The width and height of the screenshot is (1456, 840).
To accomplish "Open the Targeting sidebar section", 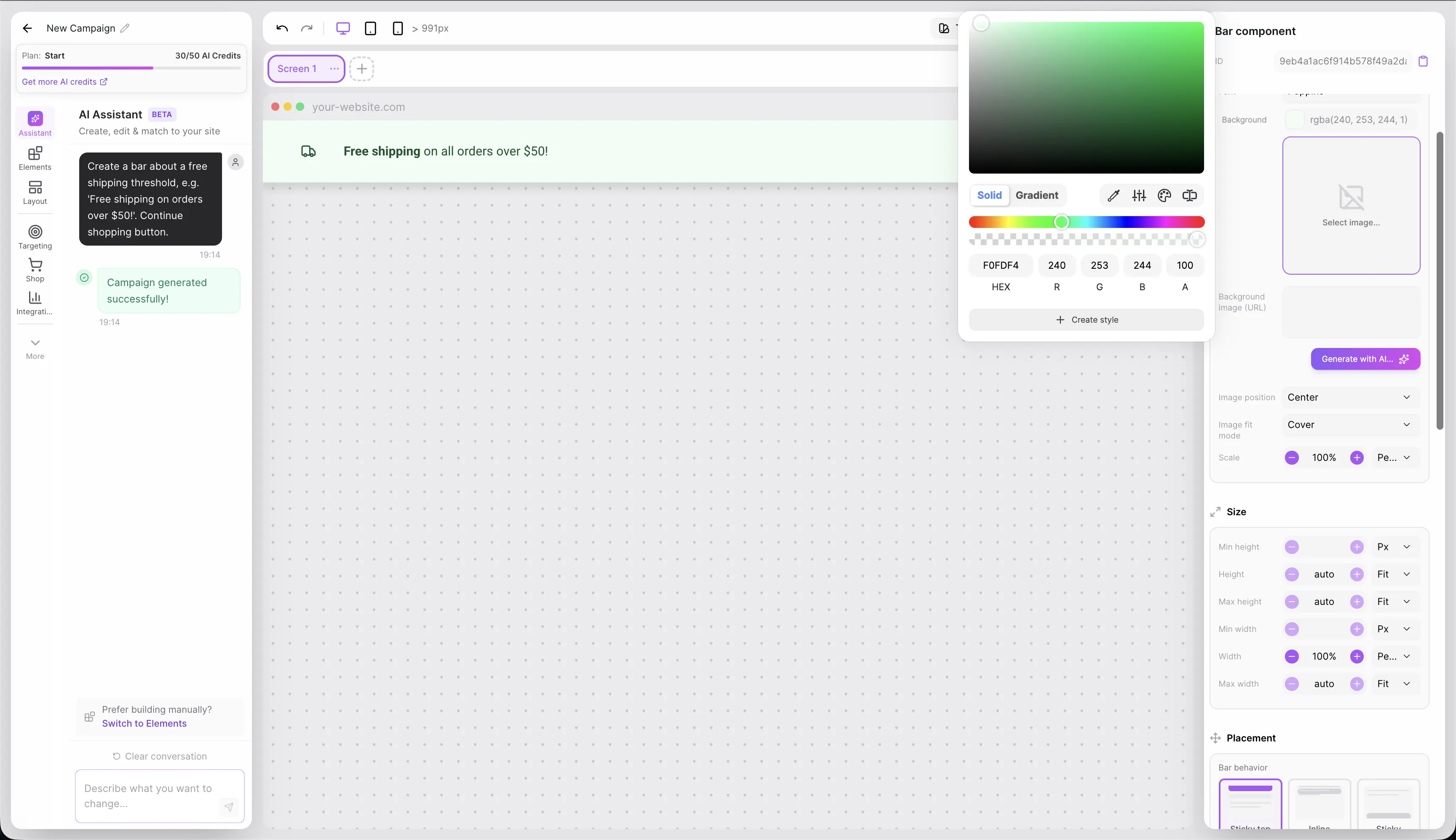I will [35, 236].
